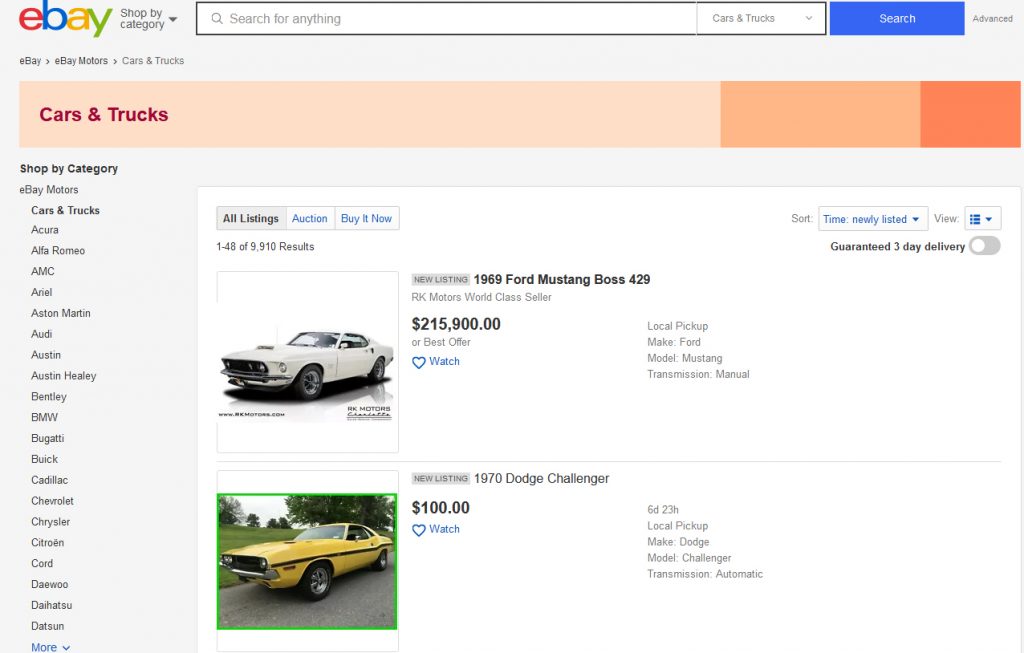
Task: Select AMC in category list
Action: (42, 272)
